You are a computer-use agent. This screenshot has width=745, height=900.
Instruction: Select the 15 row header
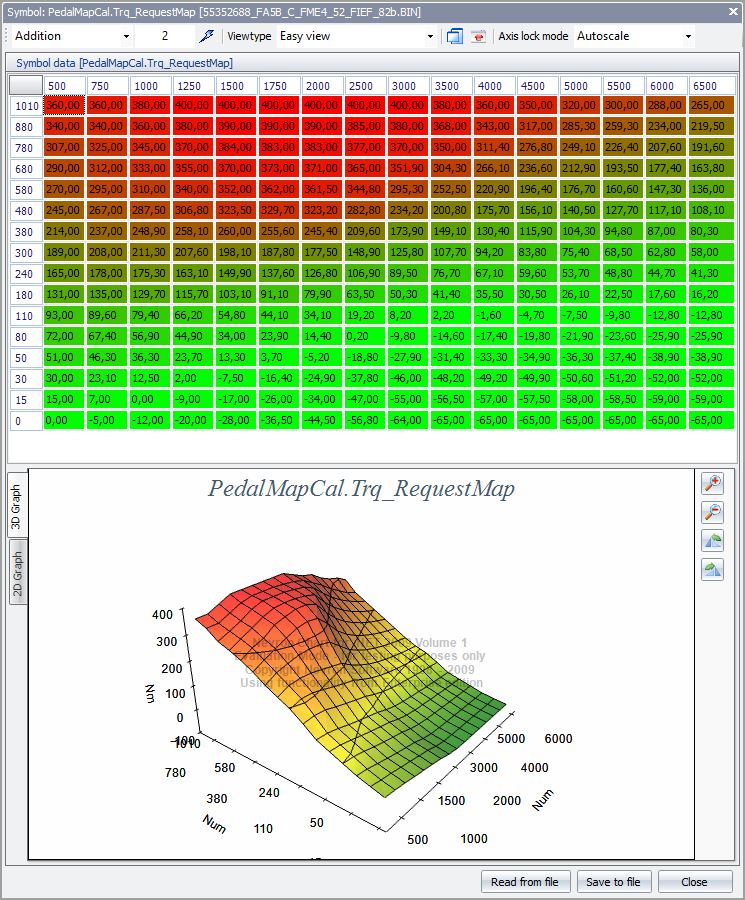[x=26, y=399]
